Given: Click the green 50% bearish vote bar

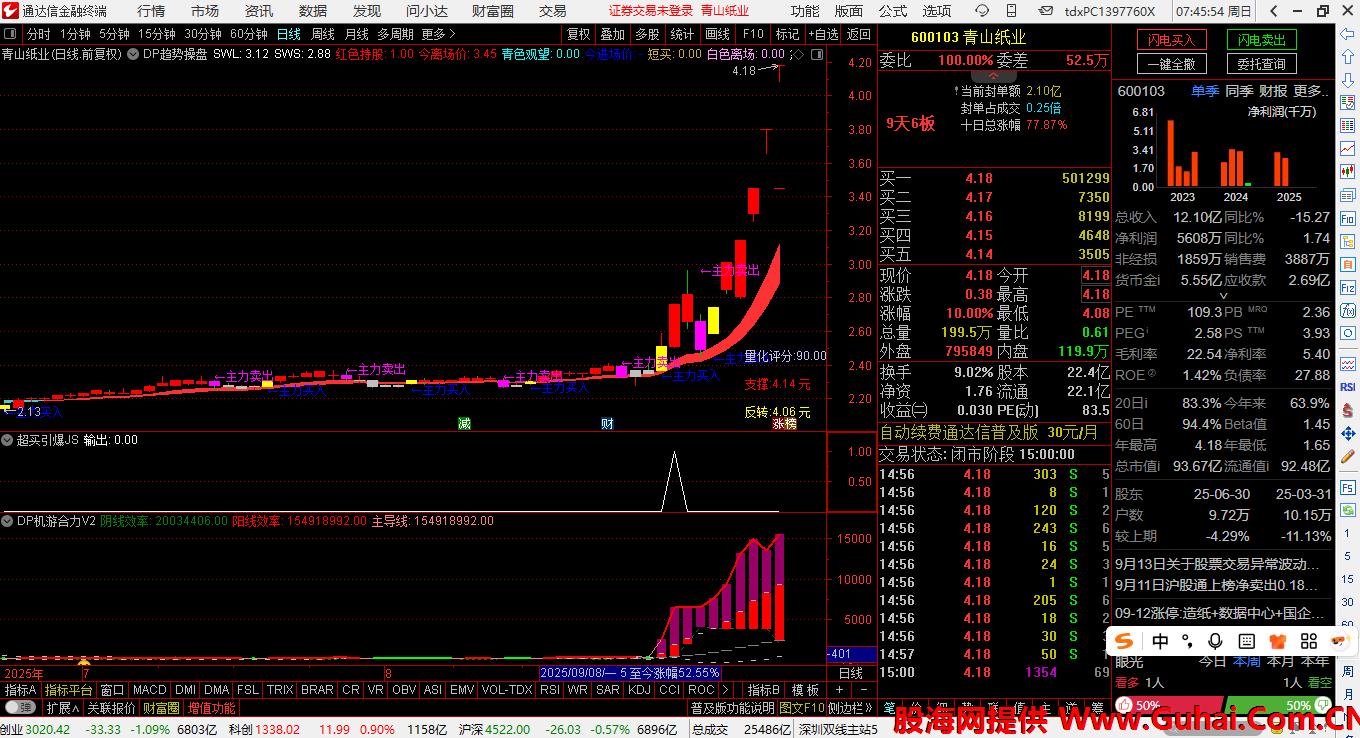Looking at the screenshot, I should 1277,705.
